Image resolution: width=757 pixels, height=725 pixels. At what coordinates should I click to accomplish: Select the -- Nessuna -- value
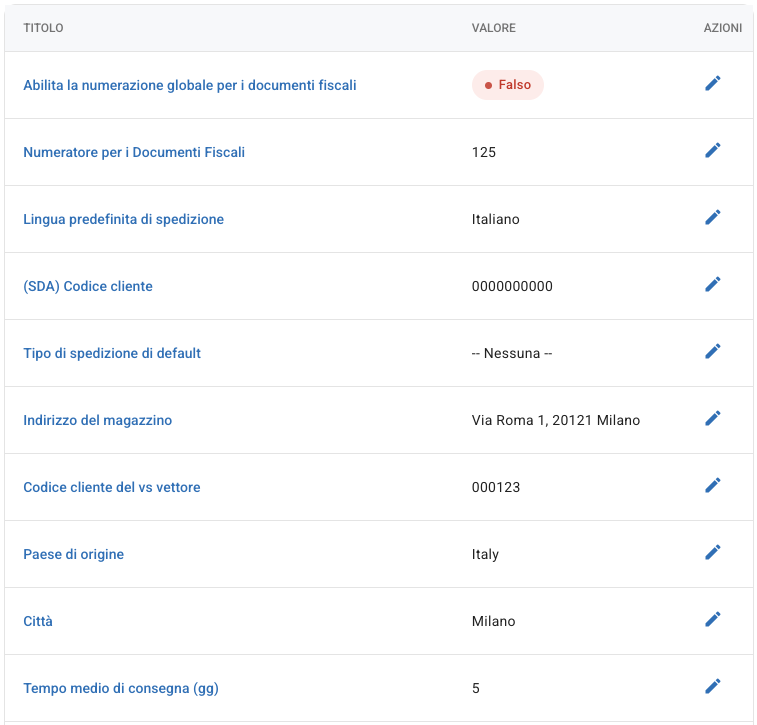click(x=512, y=353)
